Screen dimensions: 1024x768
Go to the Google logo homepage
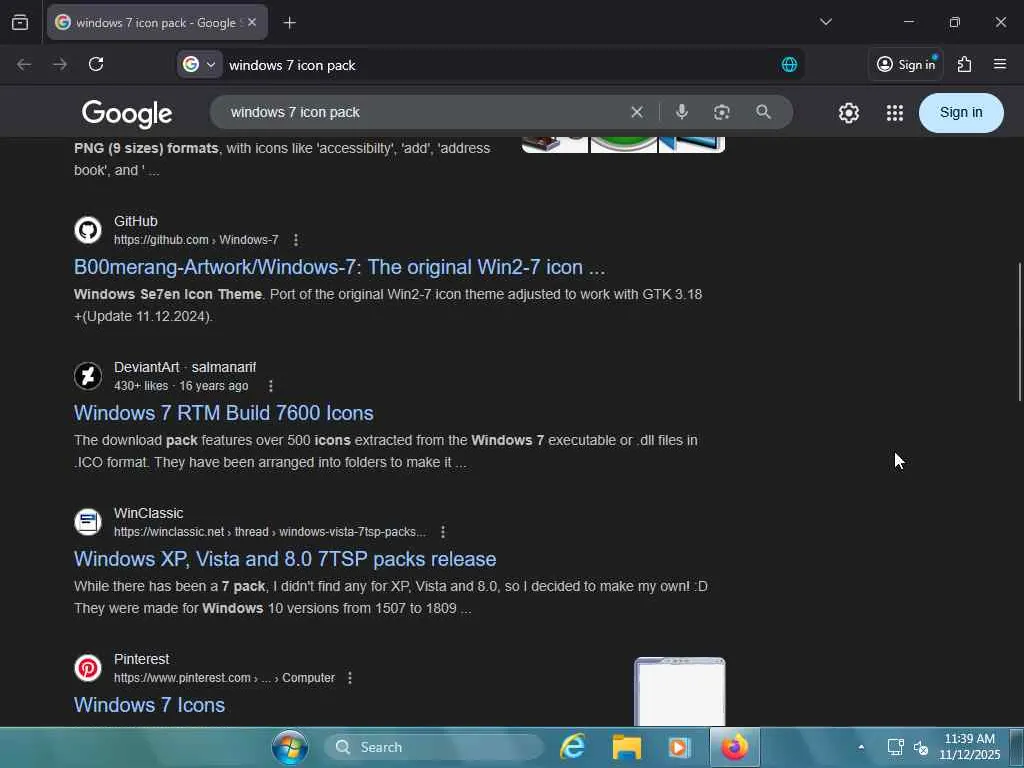tap(127, 114)
